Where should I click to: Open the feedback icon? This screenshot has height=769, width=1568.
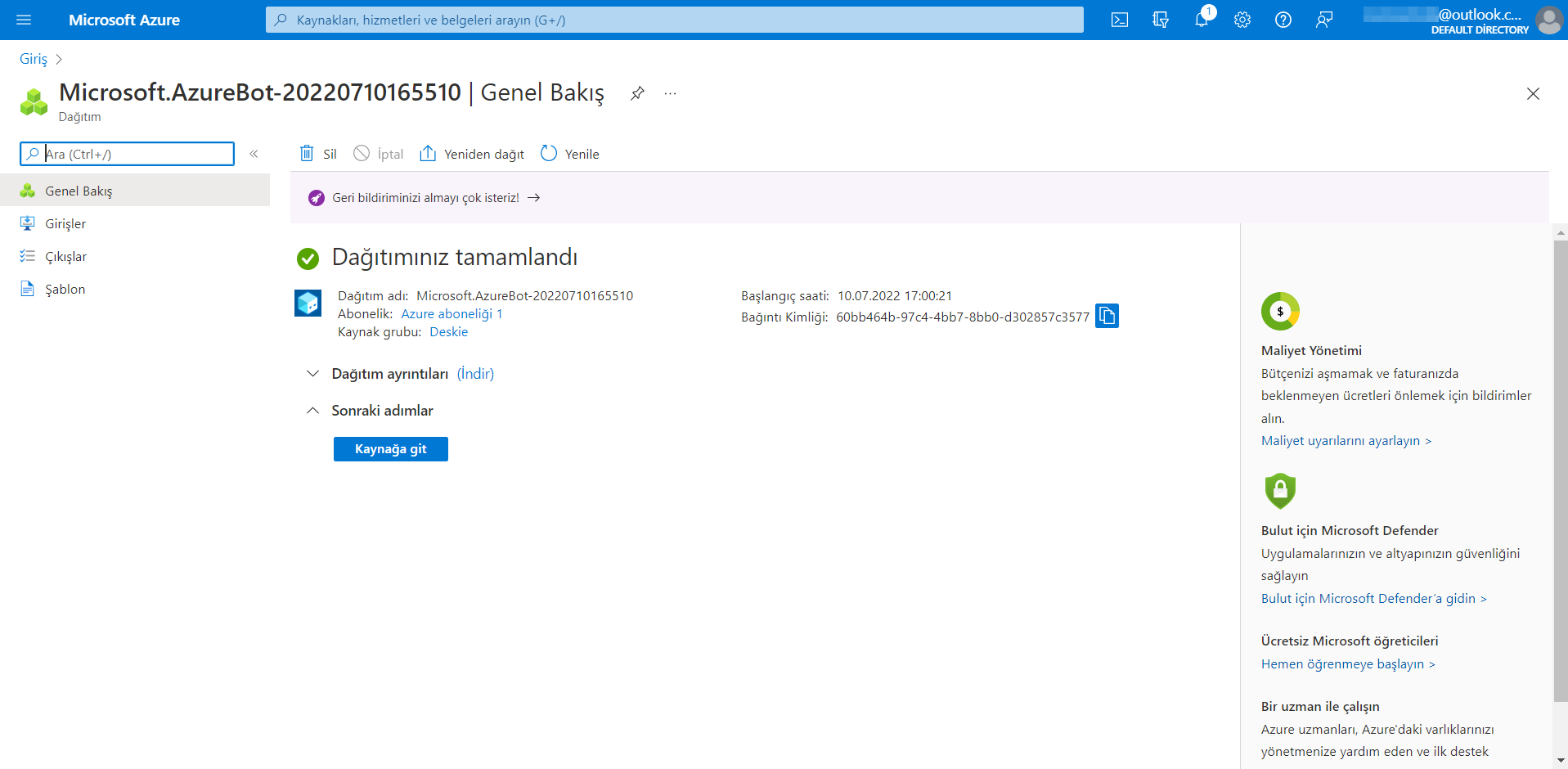(1324, 20)
